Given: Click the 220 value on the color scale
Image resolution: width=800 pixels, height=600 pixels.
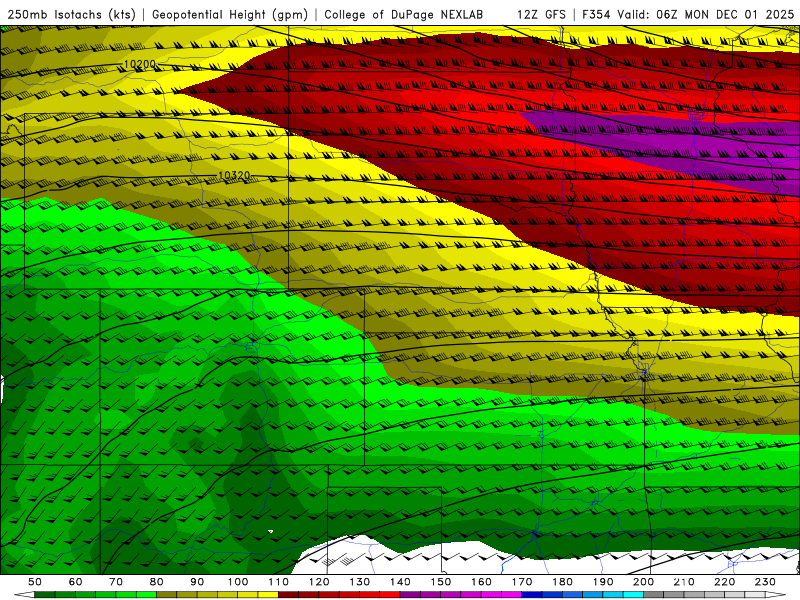Looking at the screenshot, I should pos(725,582).
